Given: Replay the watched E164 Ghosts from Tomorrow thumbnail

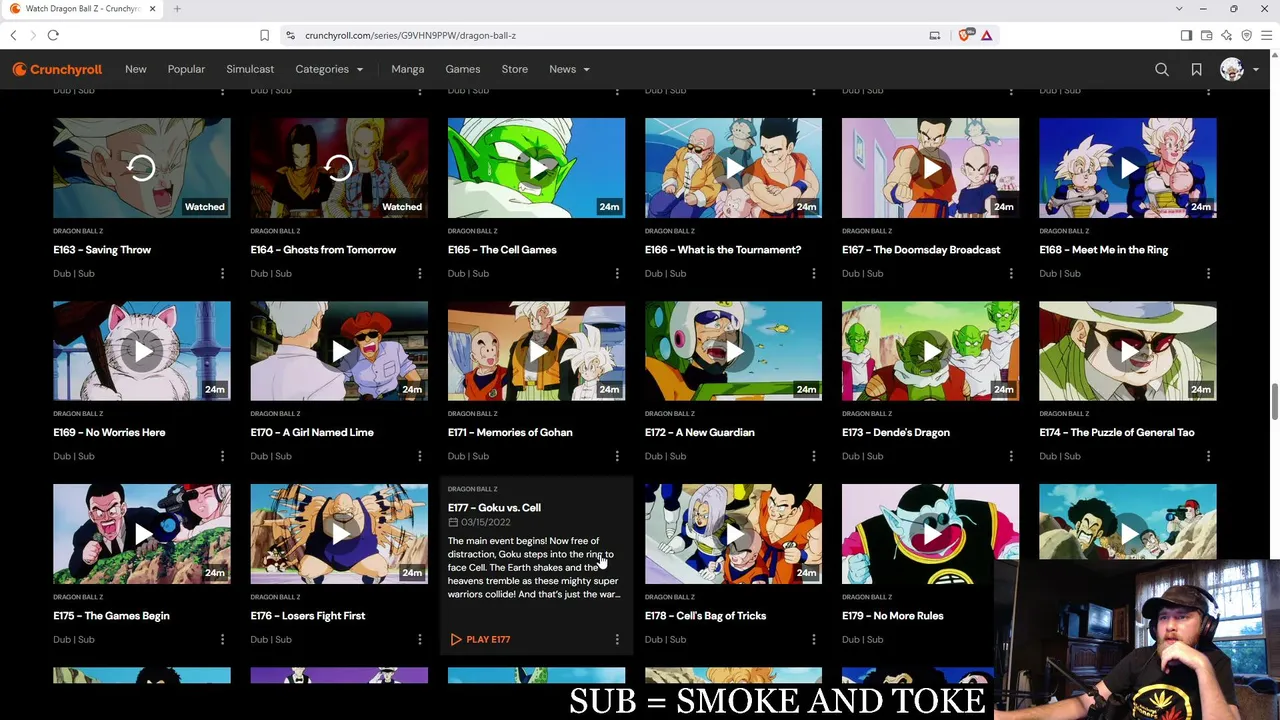Looking at the screenshot, I should (x=339, y=168).
